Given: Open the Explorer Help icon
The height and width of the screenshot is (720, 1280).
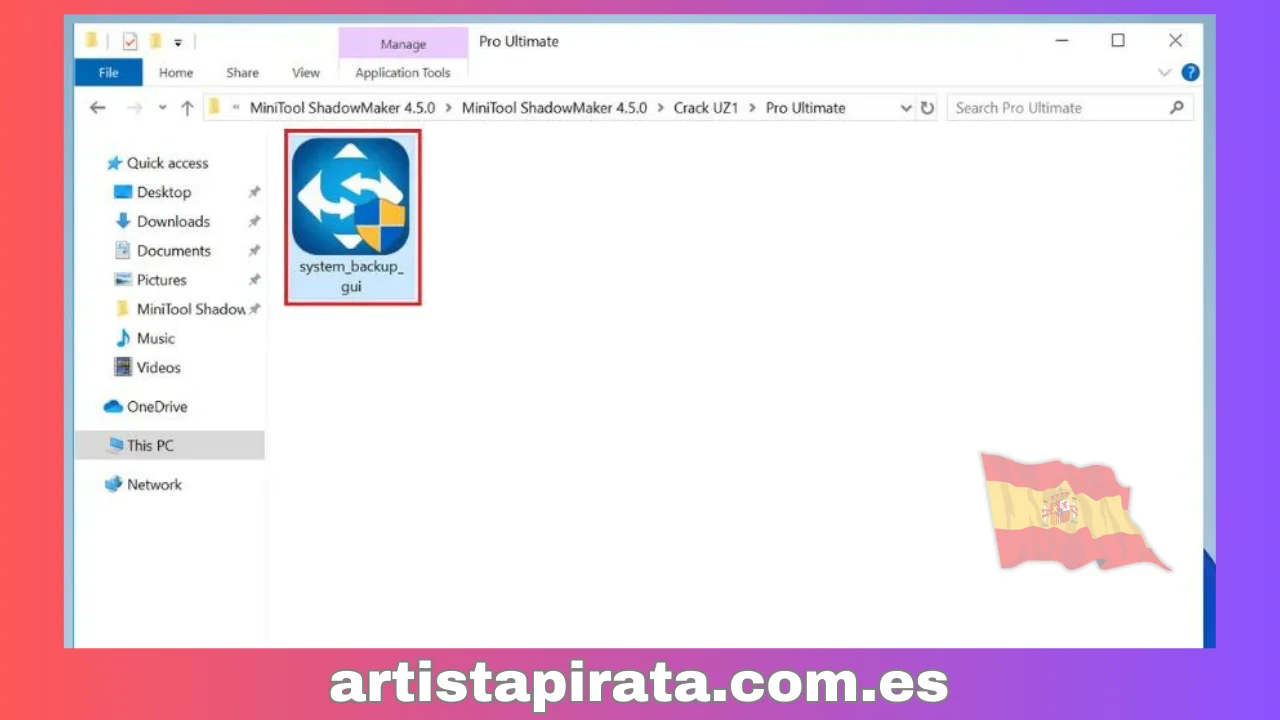Looking at the screenshot, I should [1190, 72].
